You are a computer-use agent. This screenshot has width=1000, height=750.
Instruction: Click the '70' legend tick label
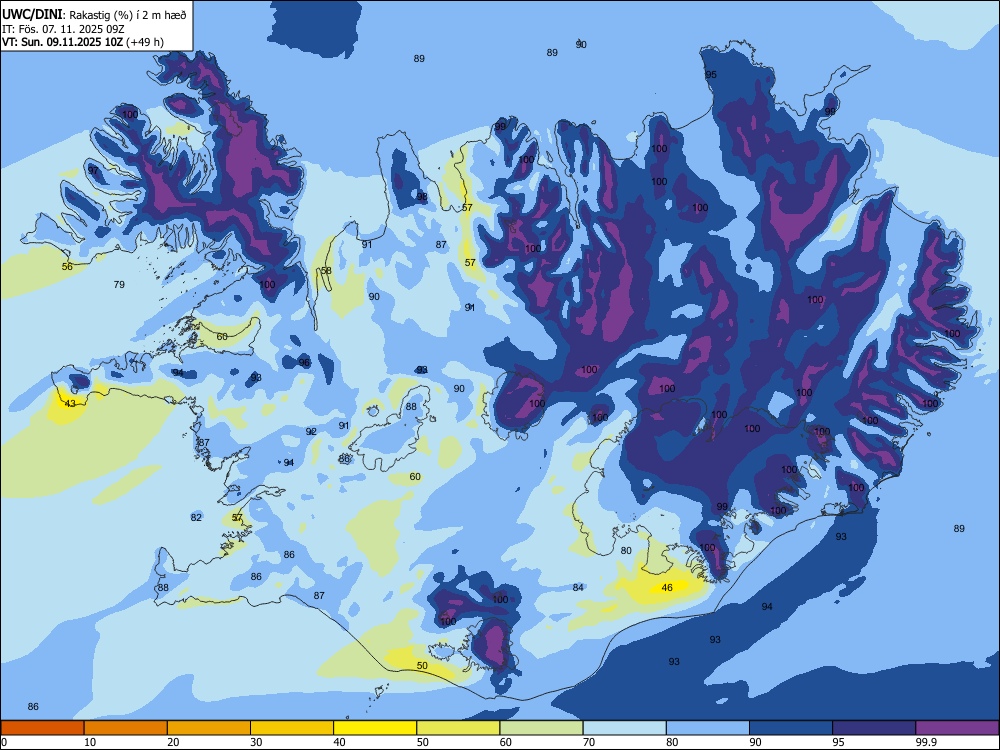tap(589, 742)
